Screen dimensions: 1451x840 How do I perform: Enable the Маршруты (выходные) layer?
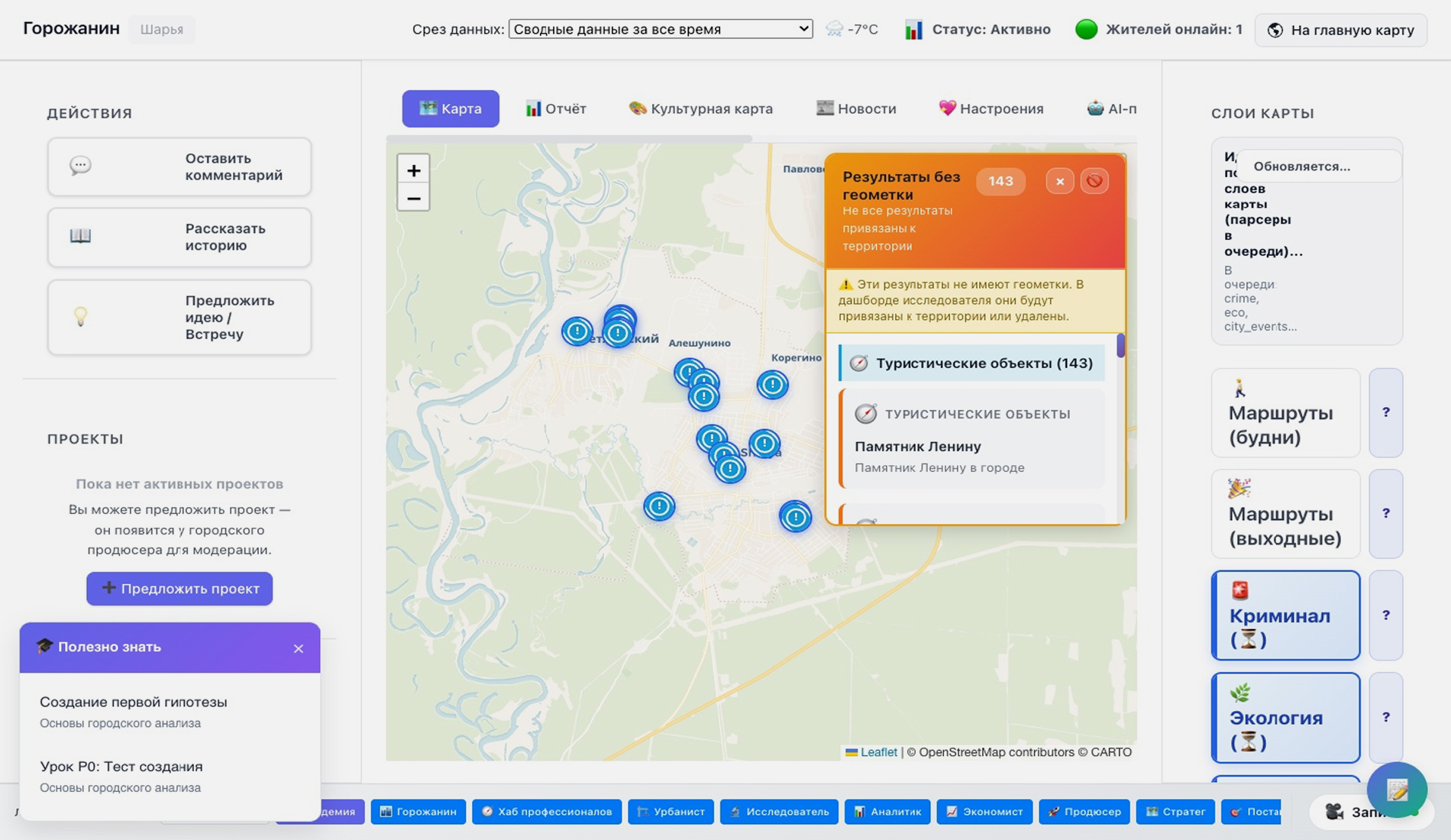coord(1285,514)
